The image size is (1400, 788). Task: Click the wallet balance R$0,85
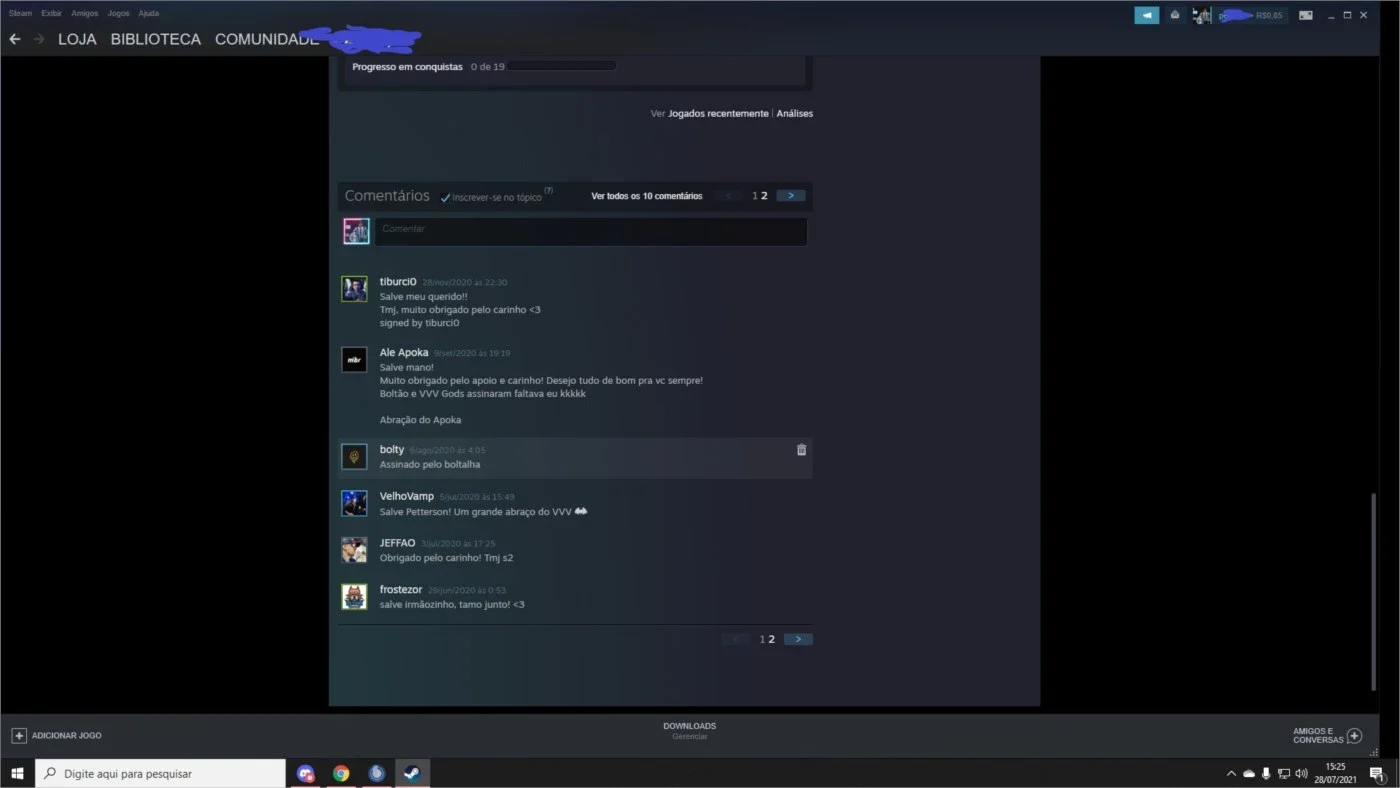[1269, 15]
